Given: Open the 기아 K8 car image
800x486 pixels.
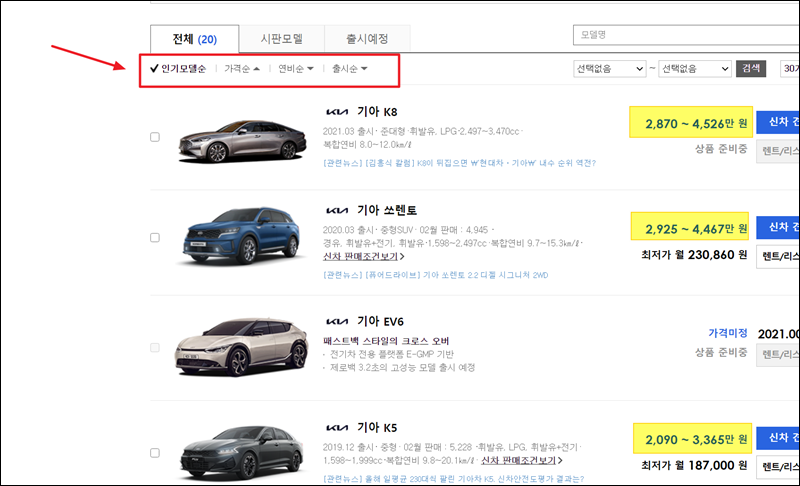Looking at the screenshot, I should tap(242, 142).
